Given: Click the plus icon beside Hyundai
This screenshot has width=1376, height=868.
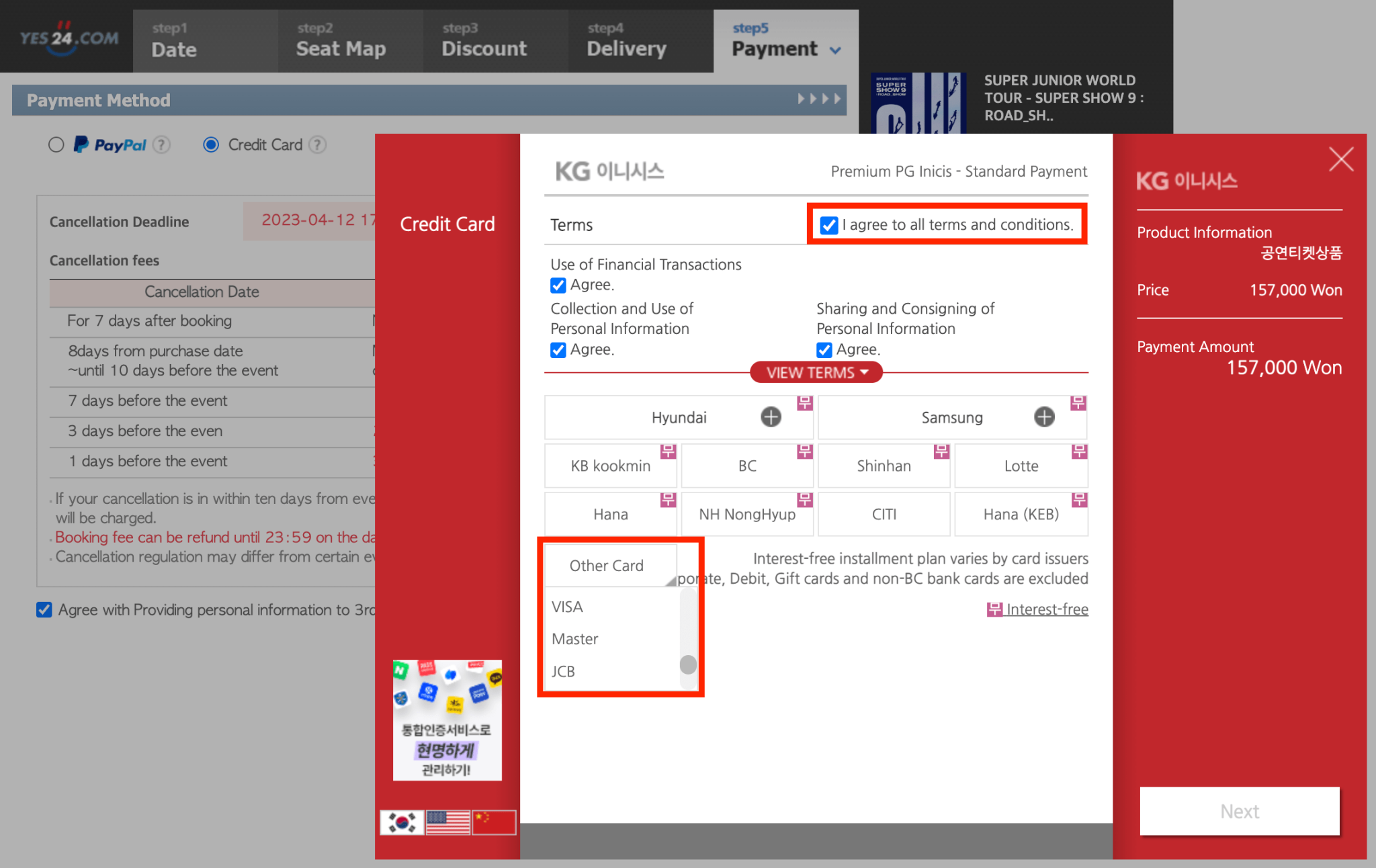Looking at the screenshot, I should [771, 417].
